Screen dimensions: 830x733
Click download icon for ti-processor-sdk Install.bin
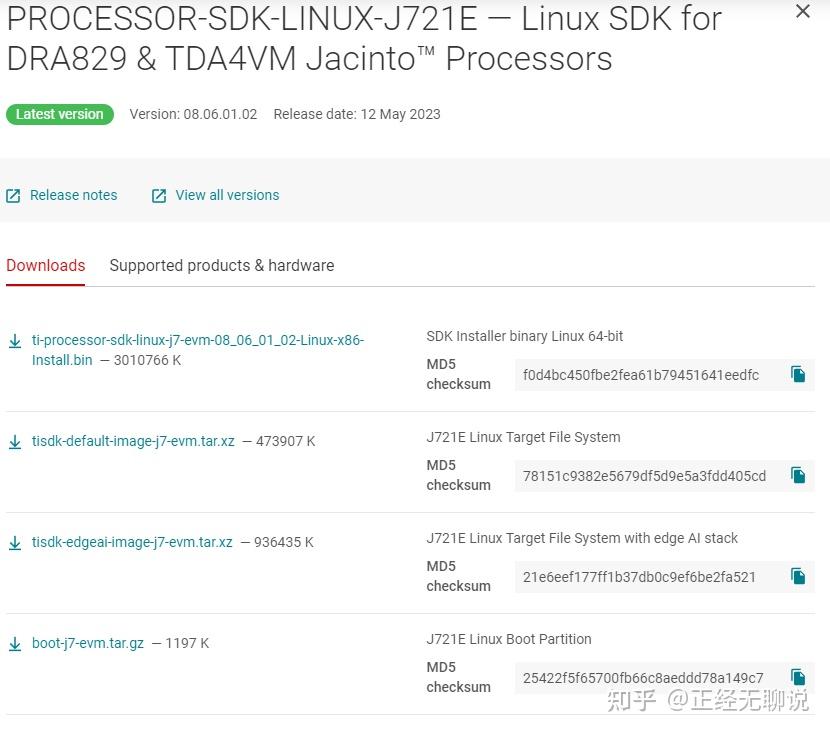click(15, 341)
